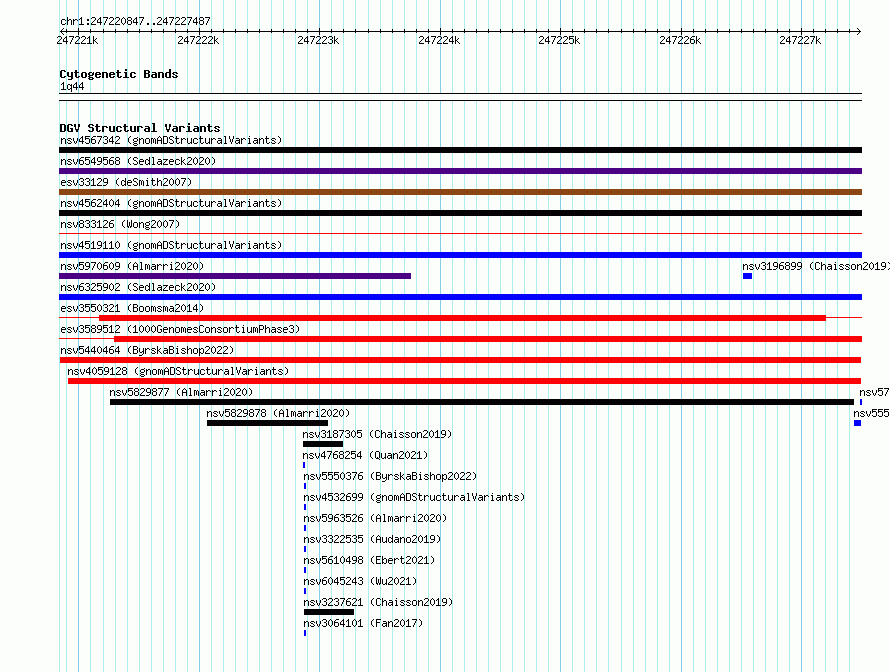Open nsv5610498 (Ebert2021) label

(369, 560)
